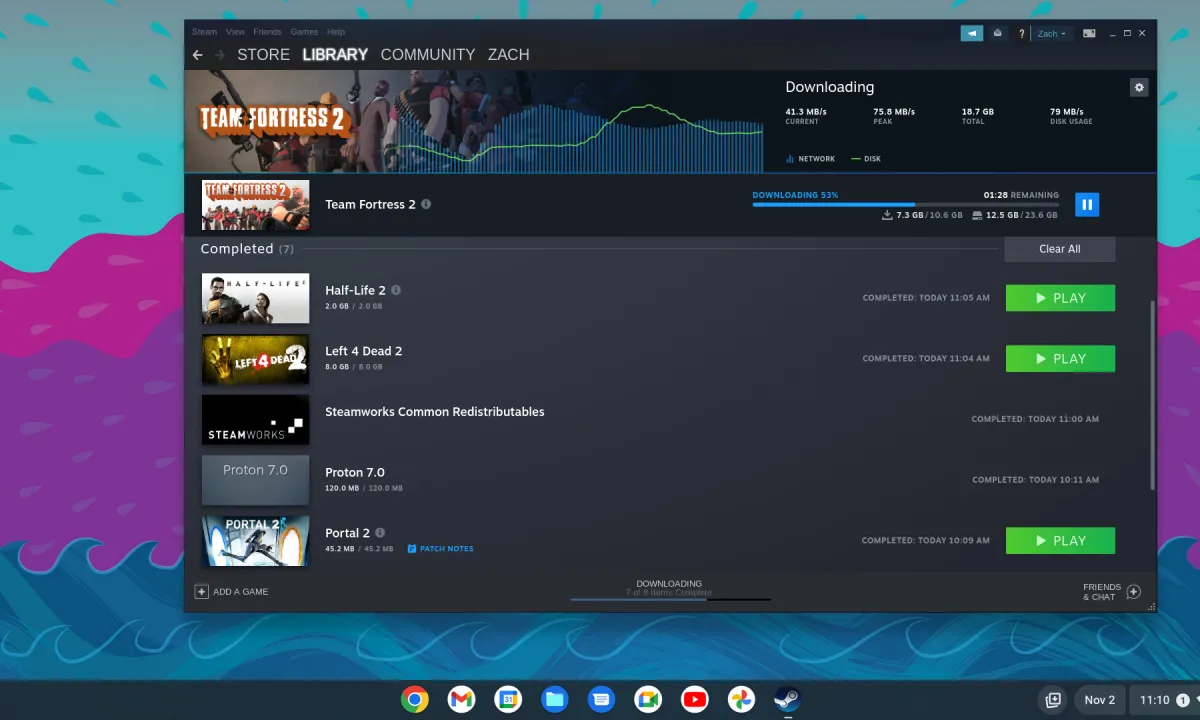Open Messages app from the shelf
Viewport: 1200px width, 720px height.
[601, 699]
